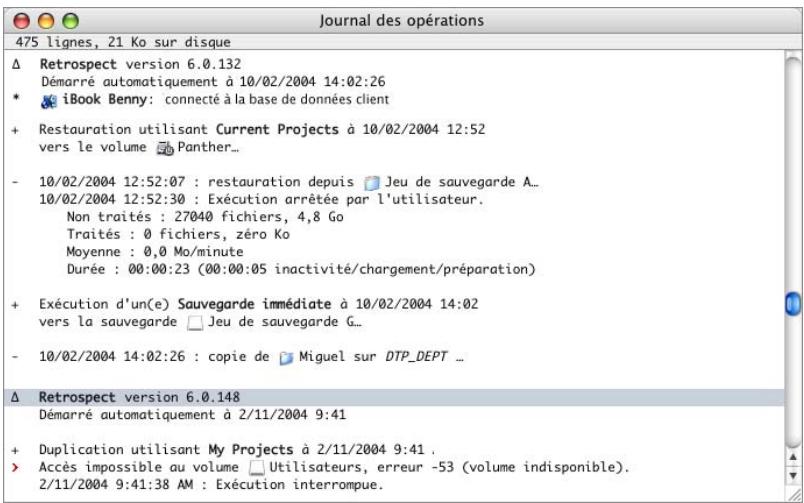This screenshot has width=804, height=503.
Task: Click the red error arrow marker
Action: pyautogui.click(x=15, y=467)
